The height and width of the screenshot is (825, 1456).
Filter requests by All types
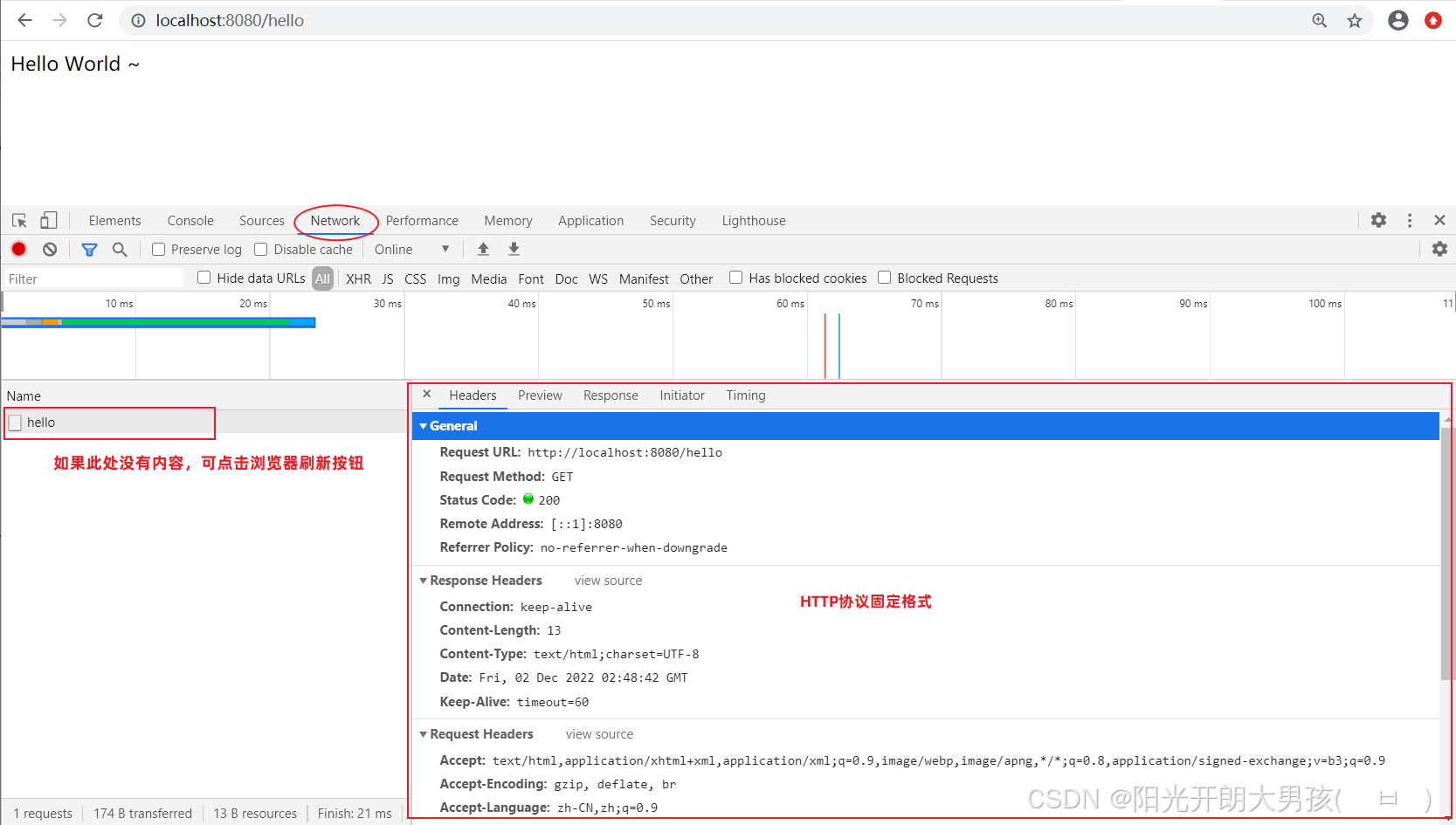tap(322, 278)
